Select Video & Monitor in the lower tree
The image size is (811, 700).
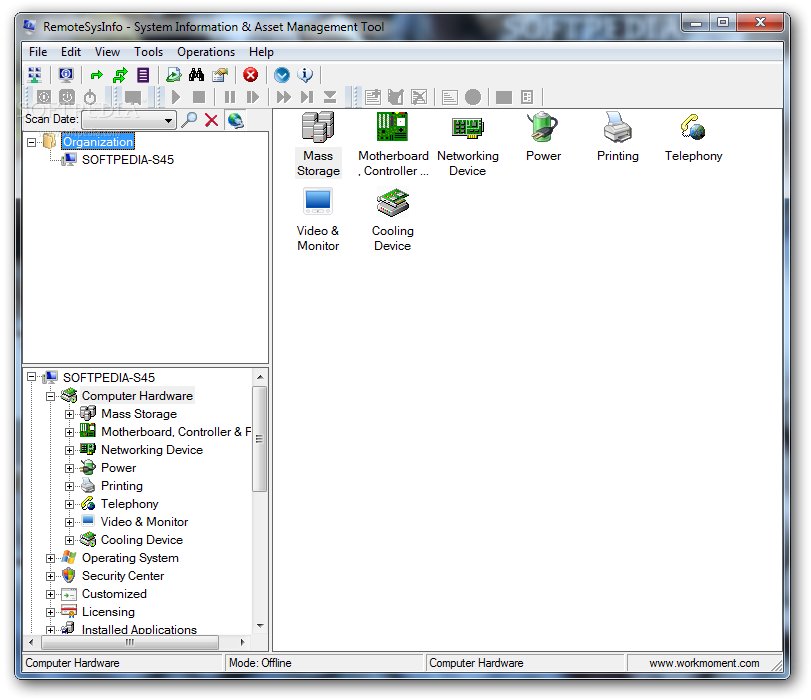point(144,522)
